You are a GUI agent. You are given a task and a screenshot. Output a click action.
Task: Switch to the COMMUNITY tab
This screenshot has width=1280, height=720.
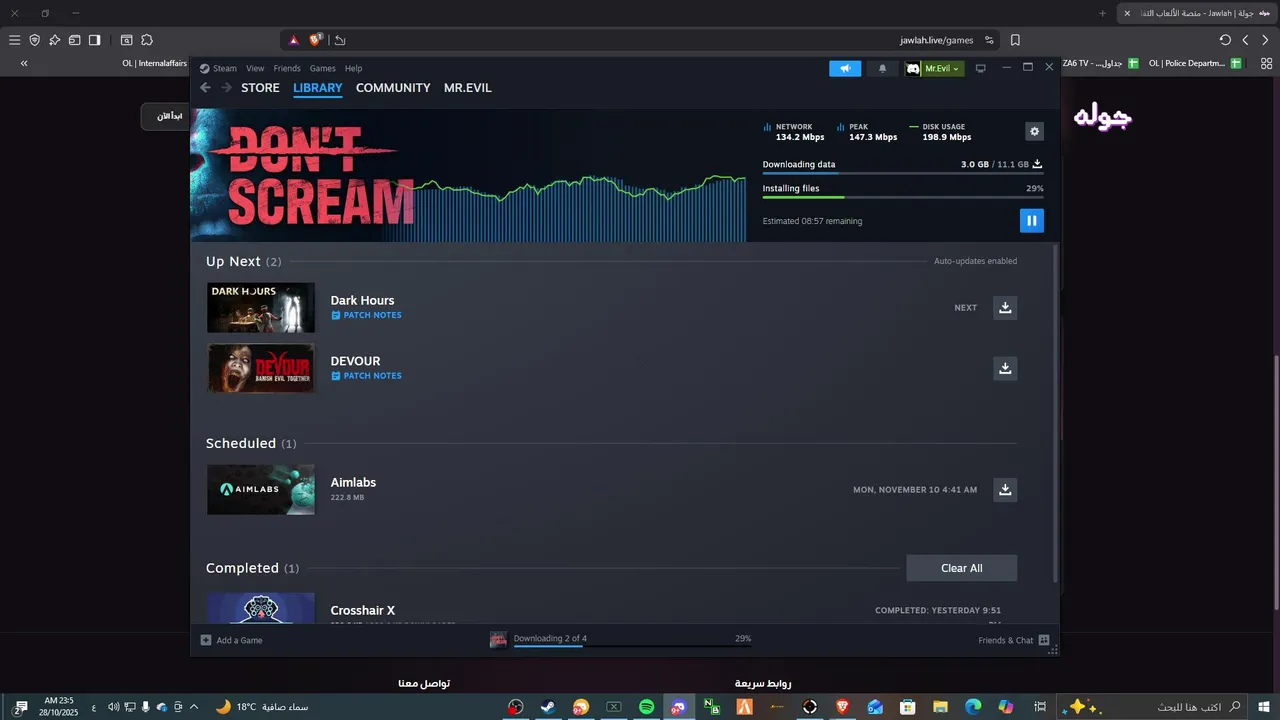(x=393, y=88)
